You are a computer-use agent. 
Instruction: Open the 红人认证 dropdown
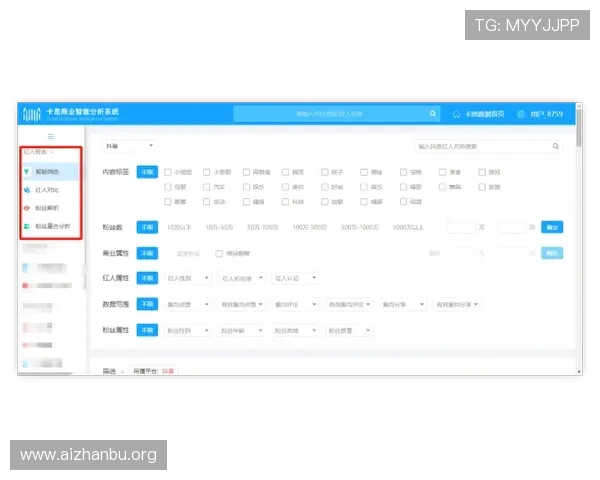click(x=295, y=278)
